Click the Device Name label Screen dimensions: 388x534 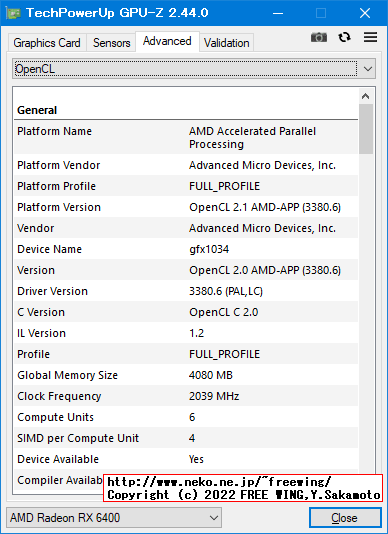click(49, 249)
